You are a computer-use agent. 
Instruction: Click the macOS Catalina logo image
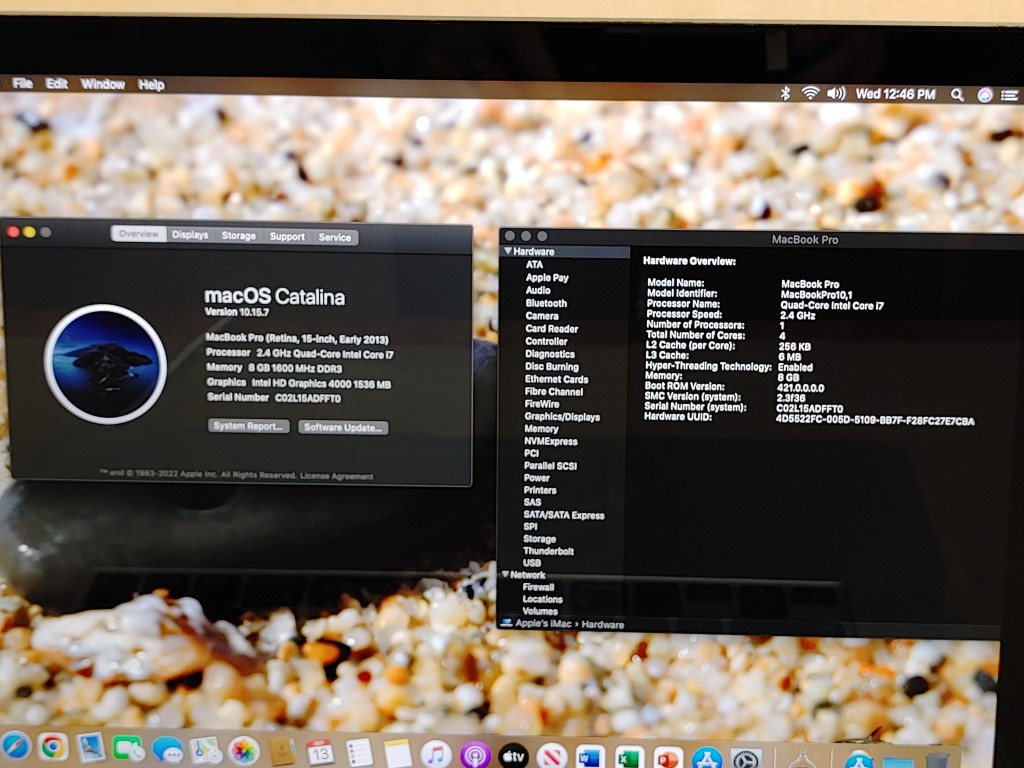pyautogui.click(x=105, y=364)
